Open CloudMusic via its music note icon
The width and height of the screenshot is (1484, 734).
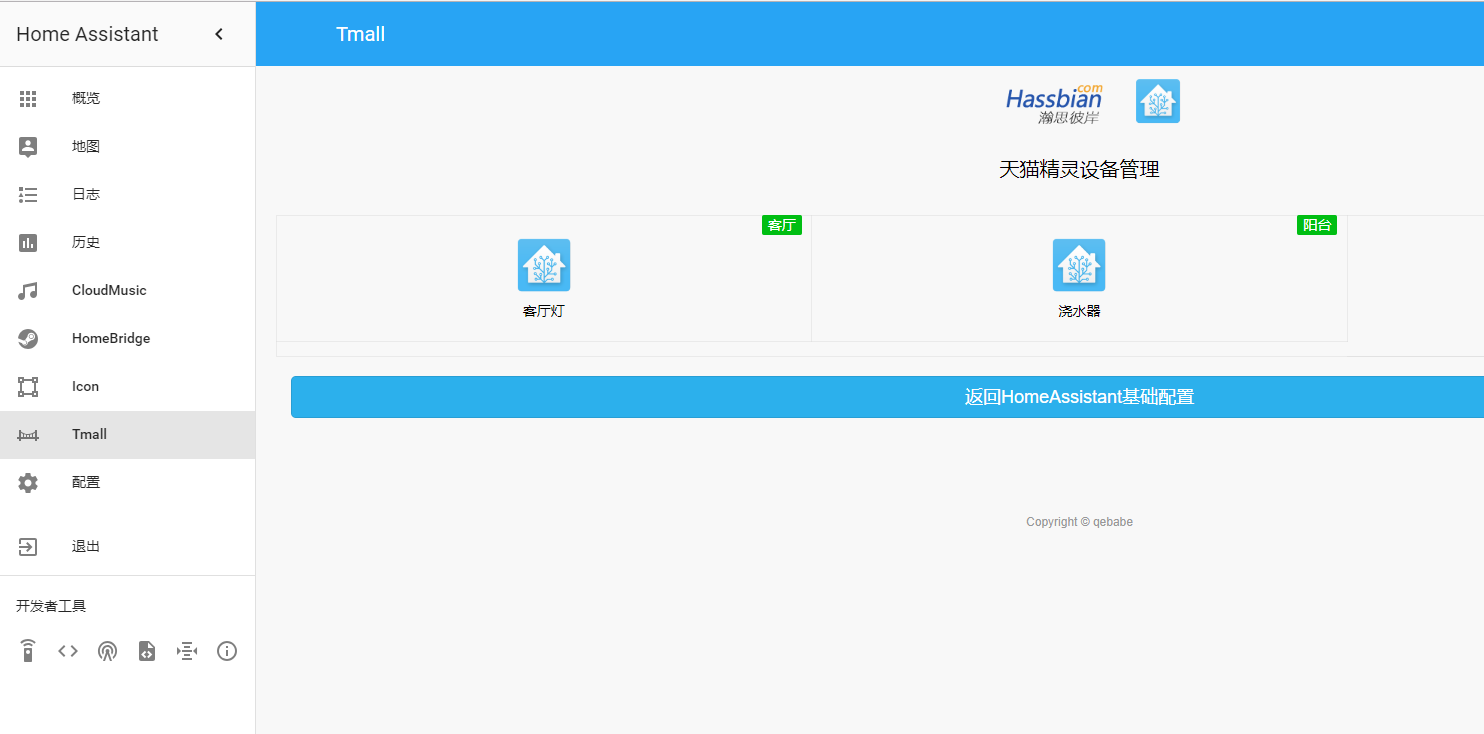coord(28,290)
